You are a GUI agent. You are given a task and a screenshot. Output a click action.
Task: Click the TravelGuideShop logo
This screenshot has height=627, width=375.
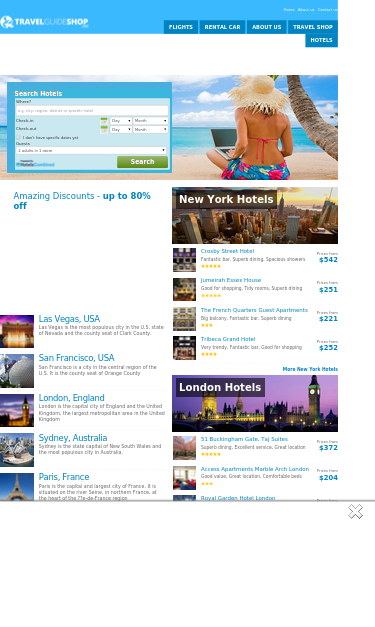coord(44,22)
